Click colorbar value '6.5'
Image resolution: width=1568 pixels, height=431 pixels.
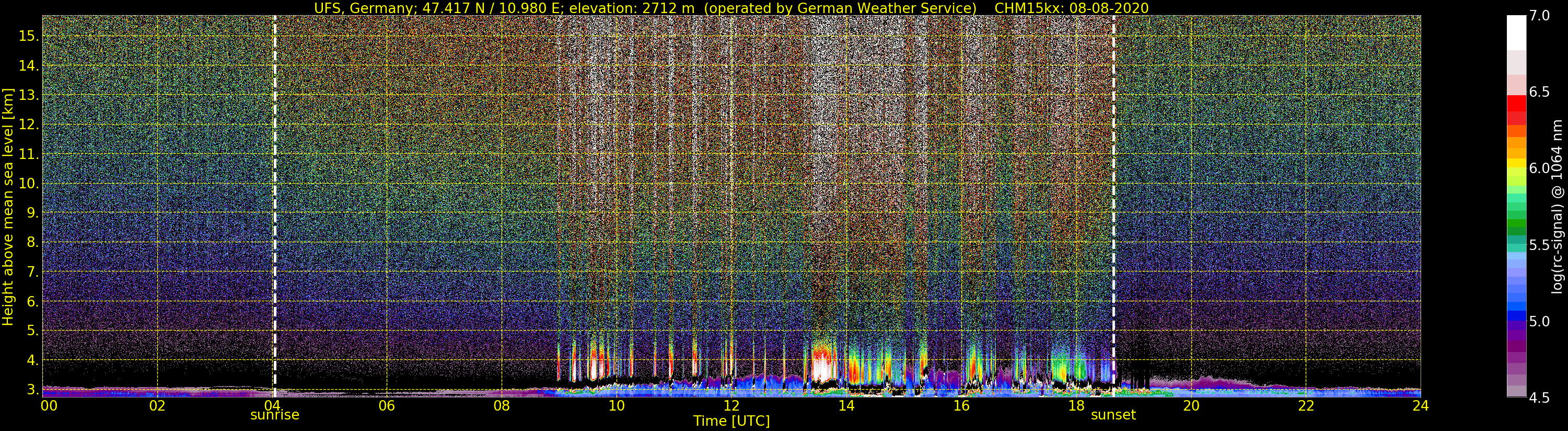pyautogui.click(x=1539, y=92)
